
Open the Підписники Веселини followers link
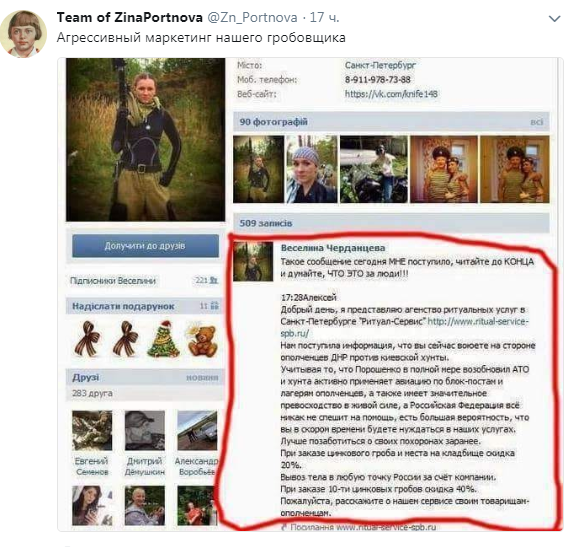[x=113, y=281]
